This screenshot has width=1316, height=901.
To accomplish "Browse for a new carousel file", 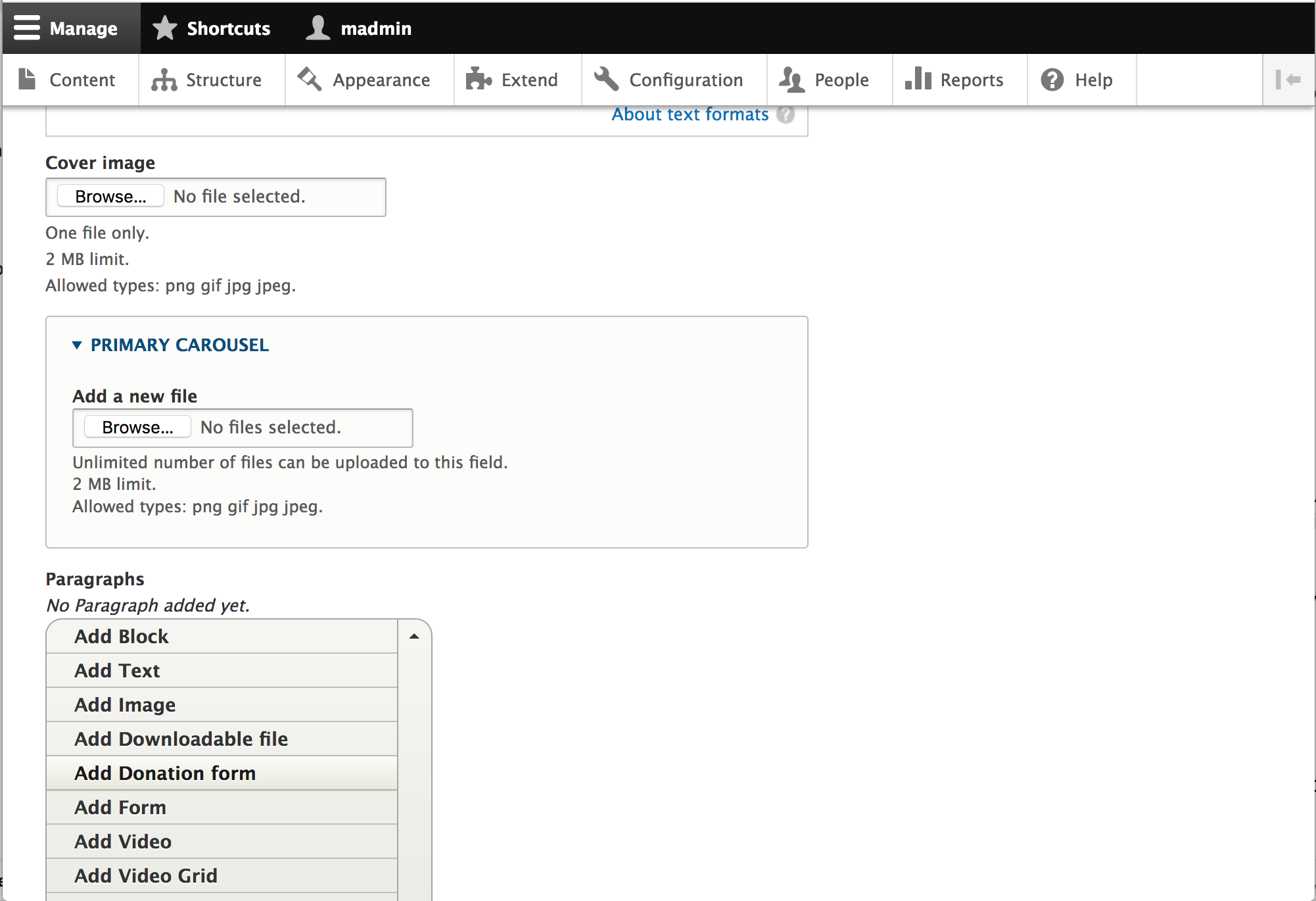I will (x=136, y=427).
